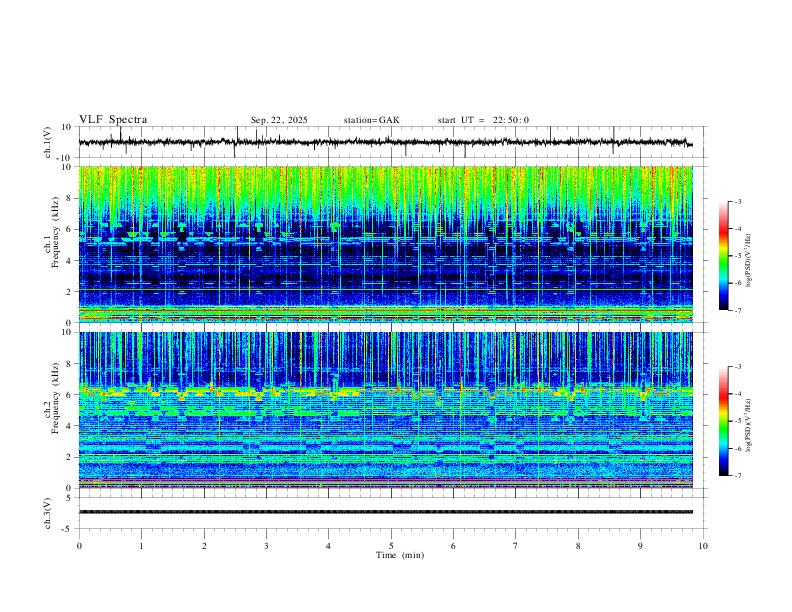Select the "start UT = 22:50:0" text
Image resolution: width=792 pixels, height=612 pixels.
tap(483, 120)
